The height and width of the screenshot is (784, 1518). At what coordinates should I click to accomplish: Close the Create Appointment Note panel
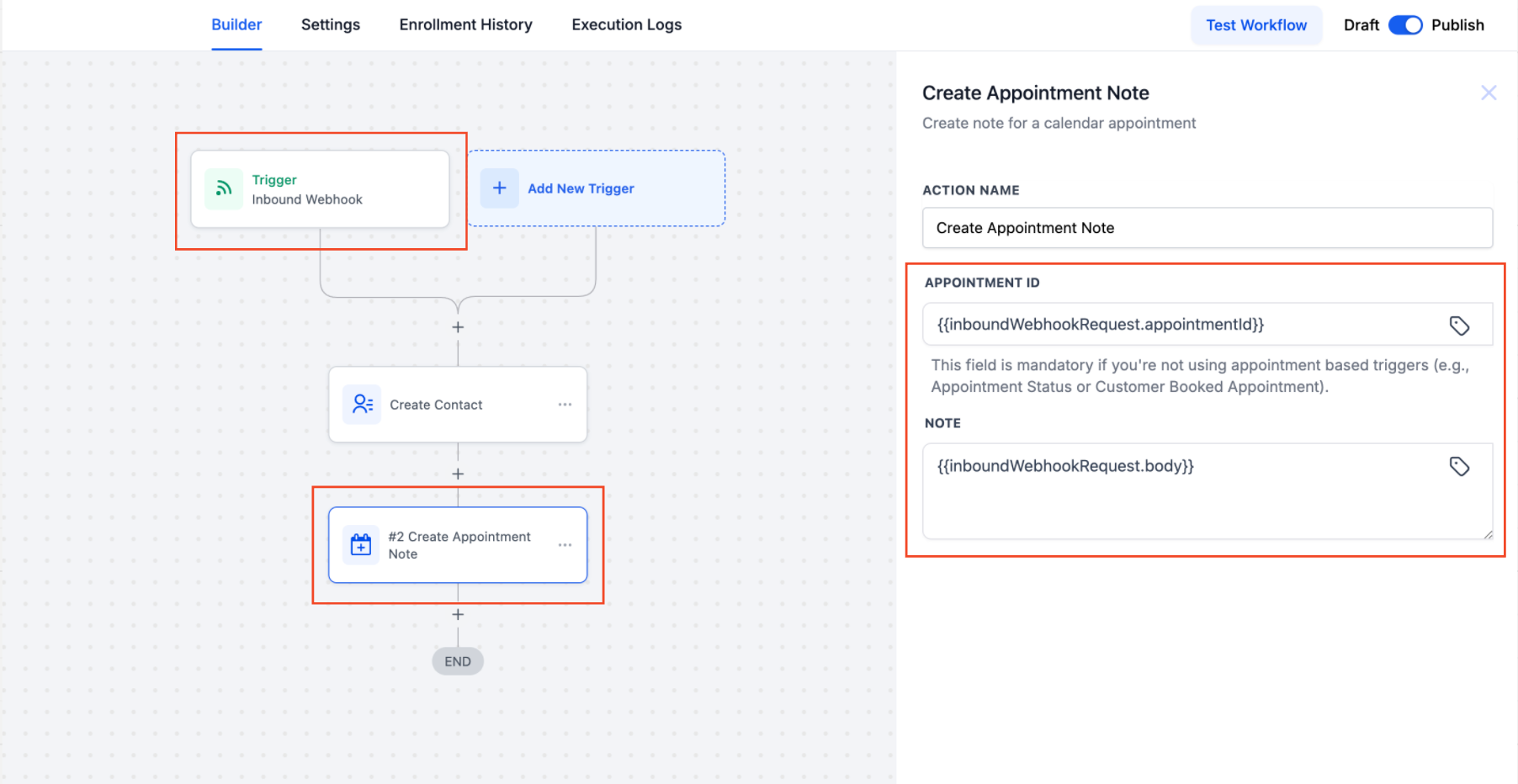pyautogui.click(x=1489, y=93)
